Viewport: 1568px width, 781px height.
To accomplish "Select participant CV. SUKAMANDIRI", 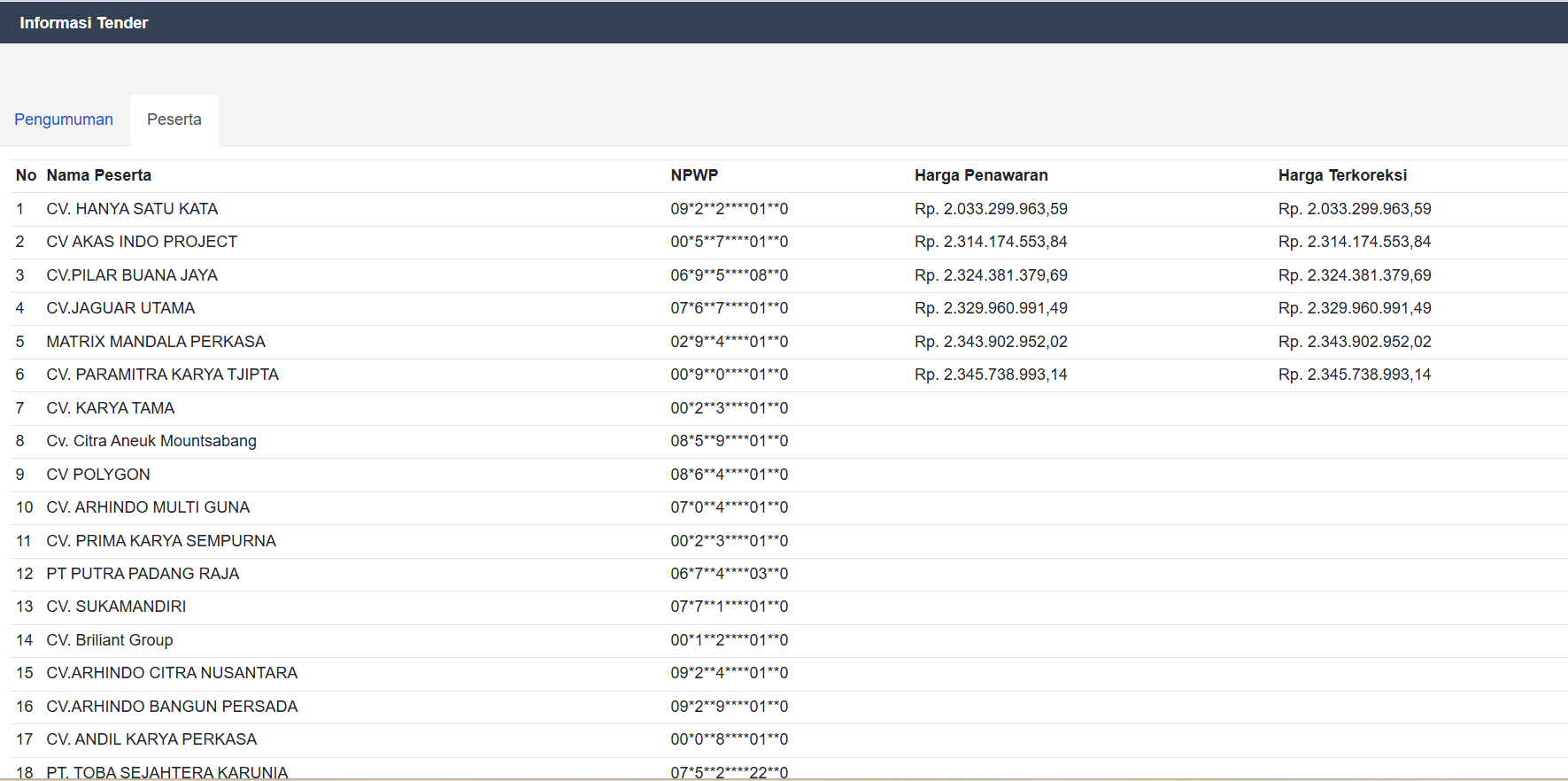I will (x=116, y=607).
